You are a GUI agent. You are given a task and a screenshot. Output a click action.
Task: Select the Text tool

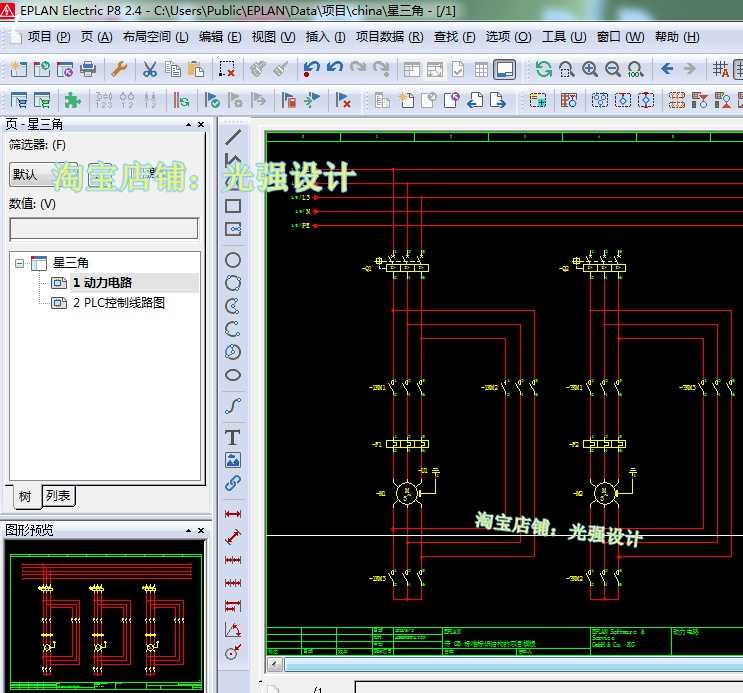point(233,437)
